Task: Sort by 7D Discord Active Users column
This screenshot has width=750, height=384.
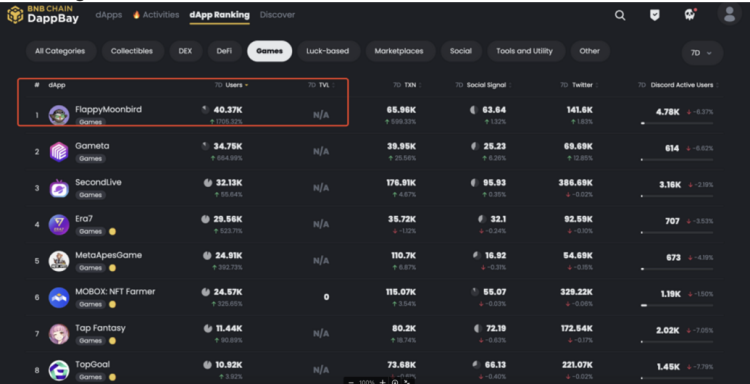Action: pyautogui.click(x=678, y=85)
